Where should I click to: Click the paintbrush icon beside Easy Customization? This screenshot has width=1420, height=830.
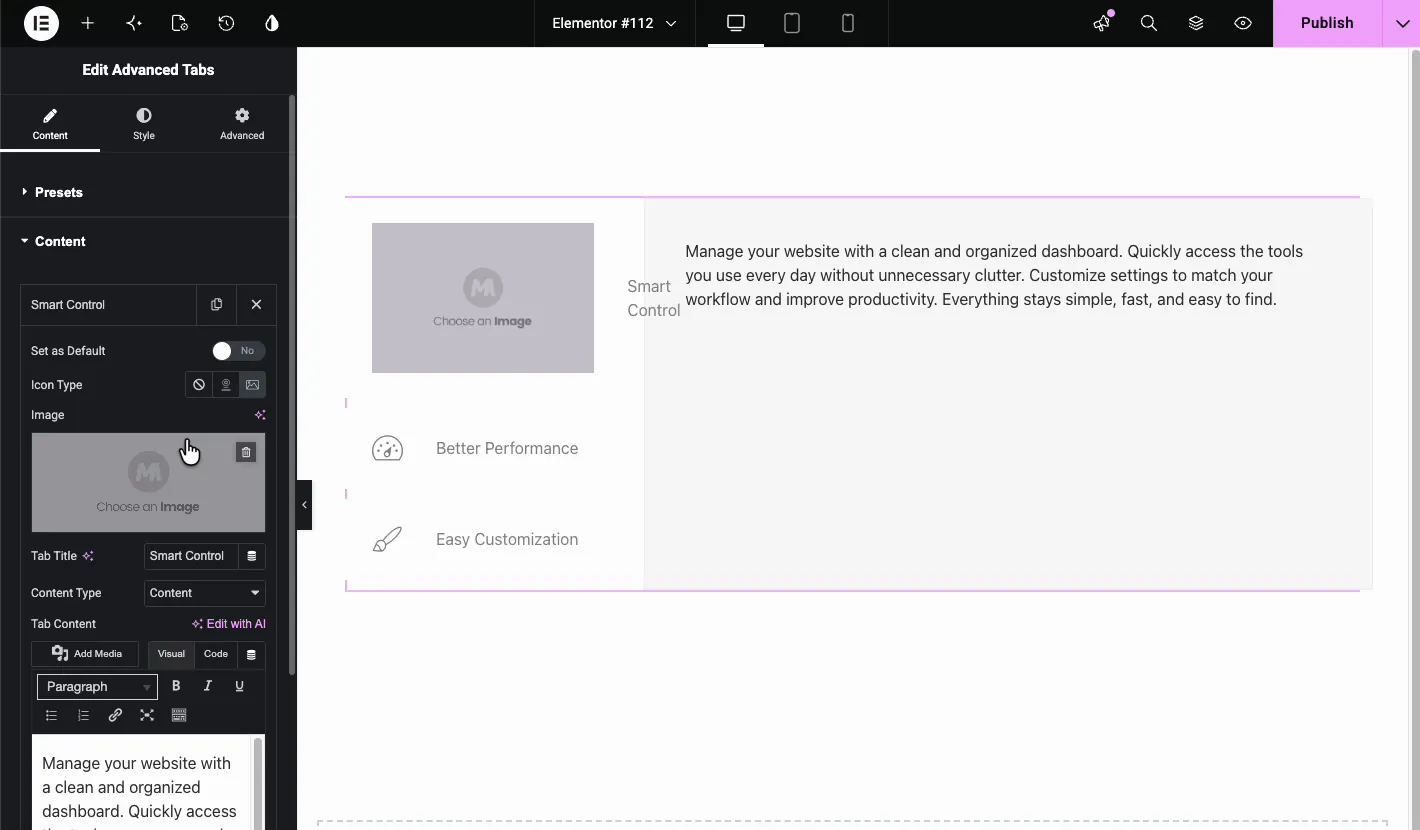point(387,539)
